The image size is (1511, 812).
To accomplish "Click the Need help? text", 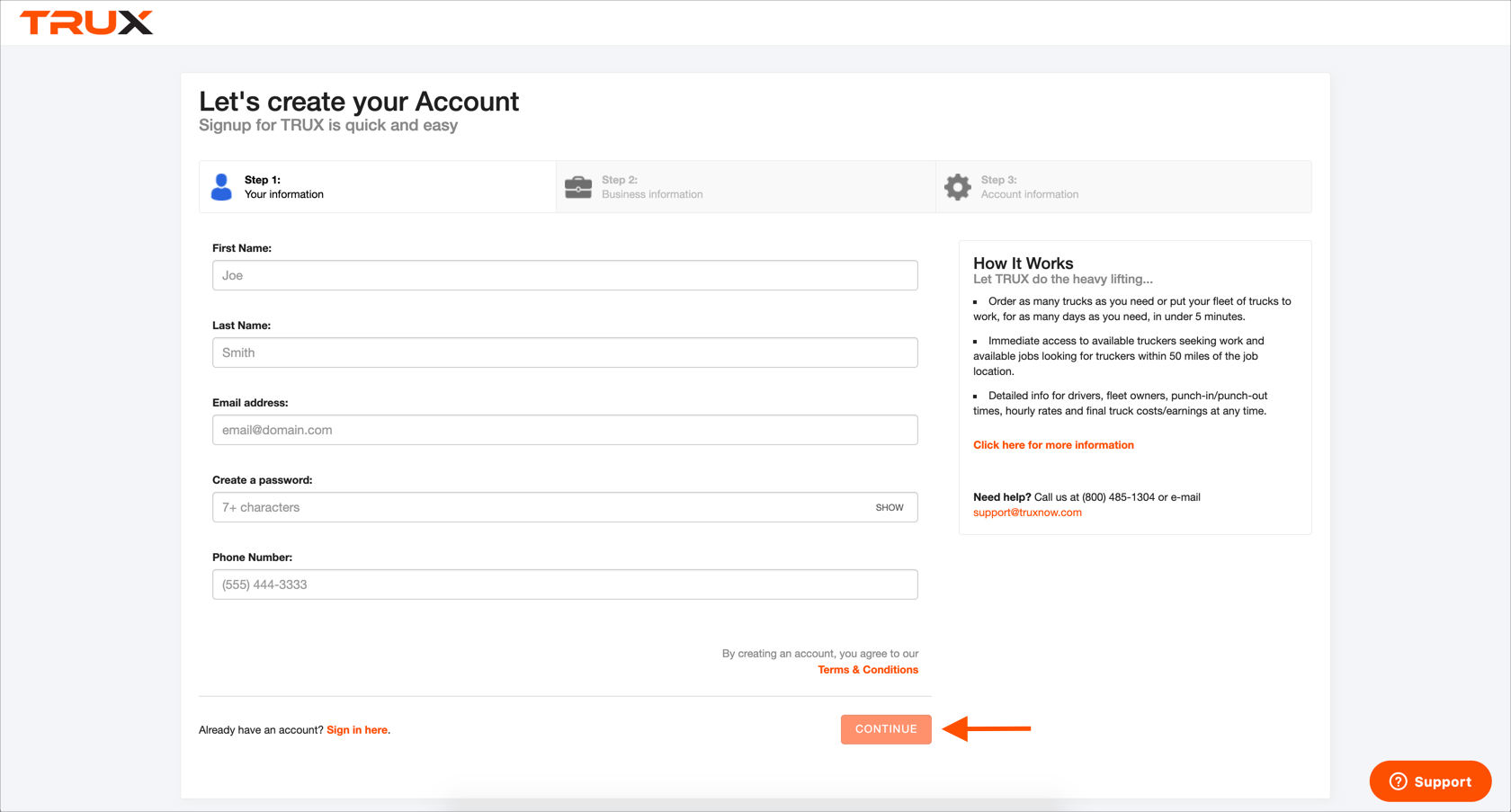I will coord(1002,497).
